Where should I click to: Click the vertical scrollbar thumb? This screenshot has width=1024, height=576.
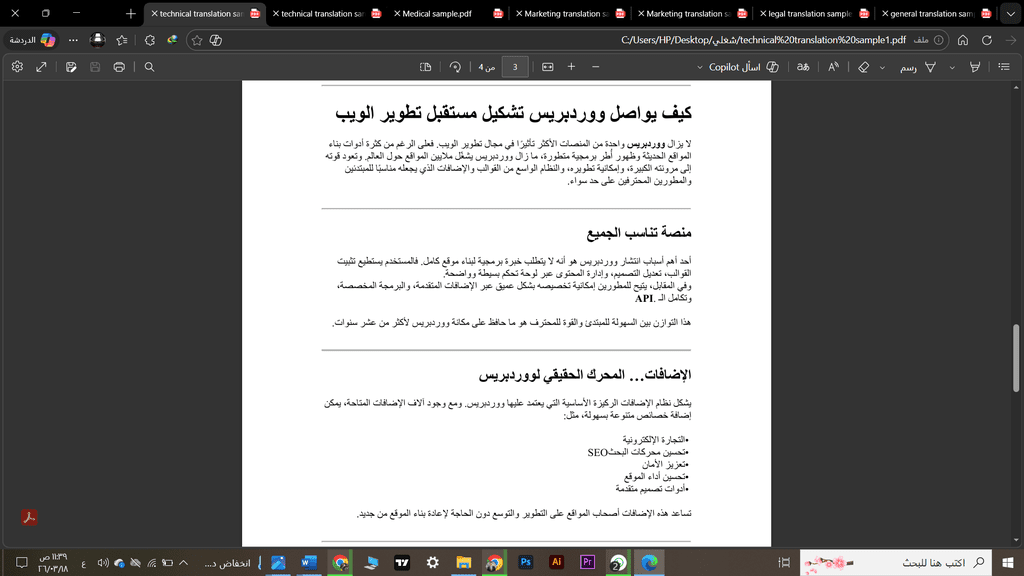(x=1016, y=358)
